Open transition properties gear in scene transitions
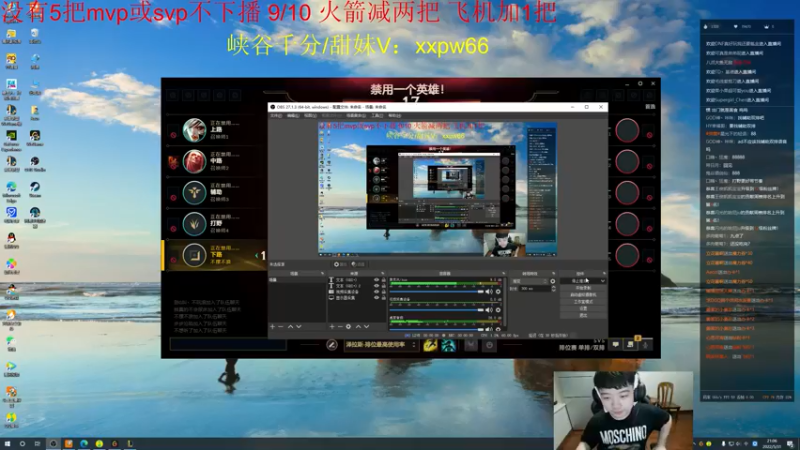 [x=553, y=281]
